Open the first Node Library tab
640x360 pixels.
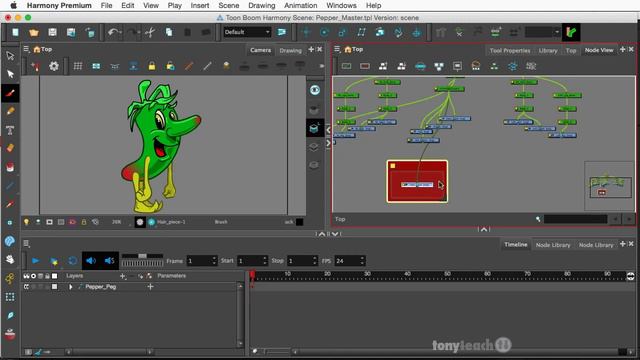pyautogui.click(x=553, y=245)
